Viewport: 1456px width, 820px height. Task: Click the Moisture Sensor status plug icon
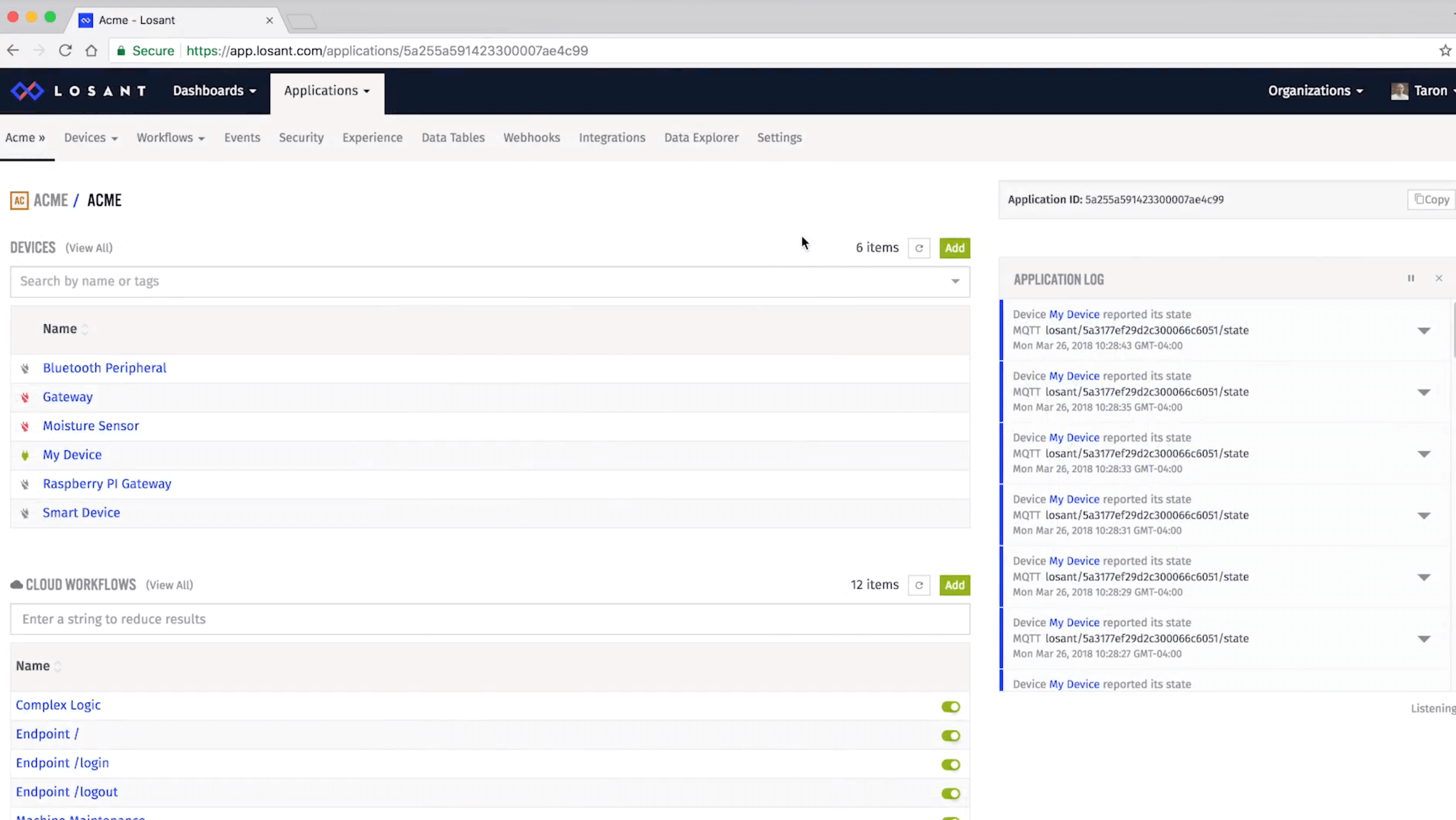tap(25, 426)
